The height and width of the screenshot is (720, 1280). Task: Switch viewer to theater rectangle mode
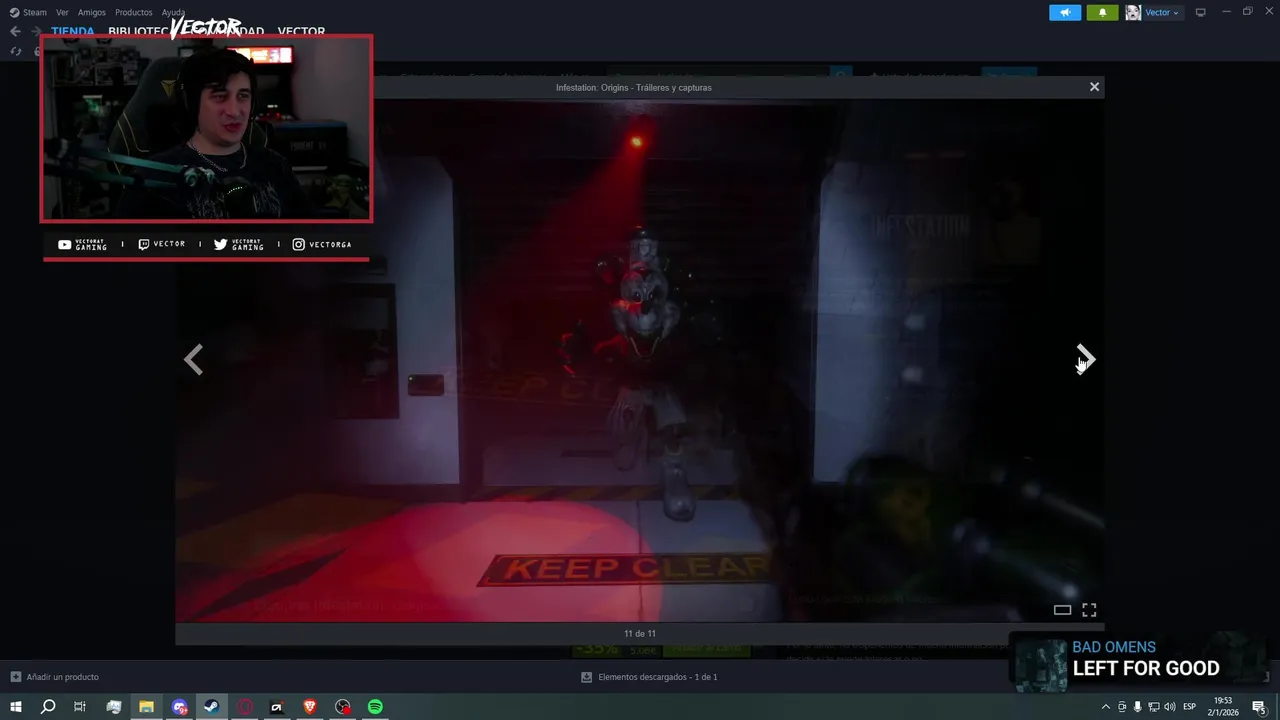1062,610
